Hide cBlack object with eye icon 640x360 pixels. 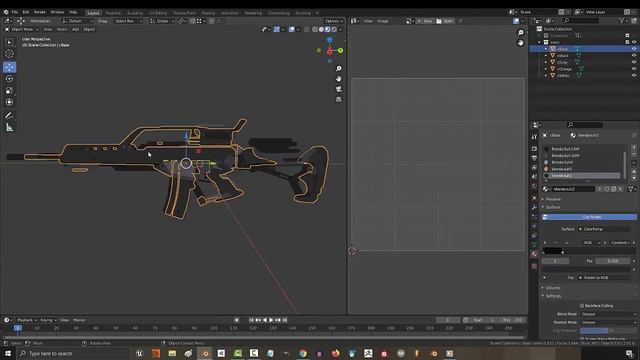(x=634, y=56)
